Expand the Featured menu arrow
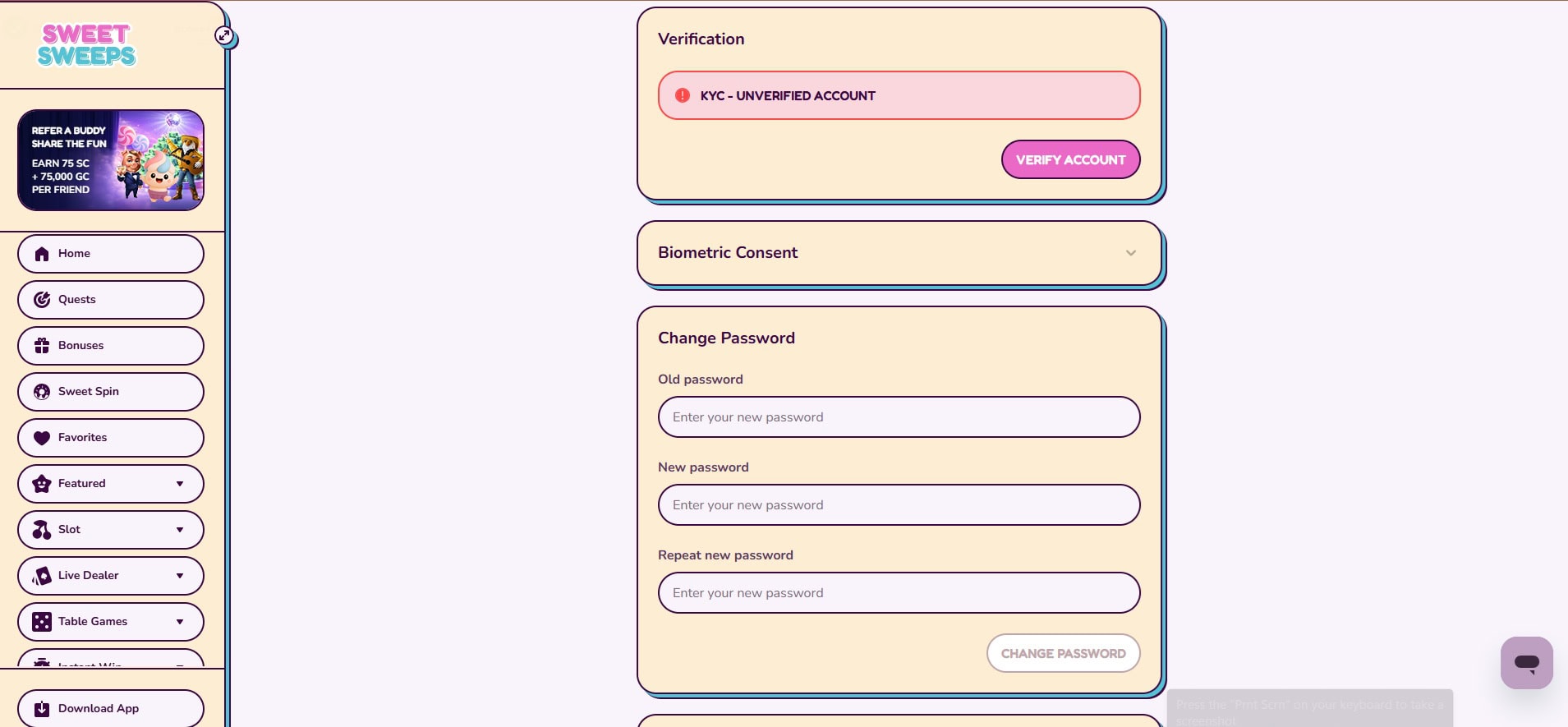Screen dimensions: 1568x727 click(x=180, y=484)
